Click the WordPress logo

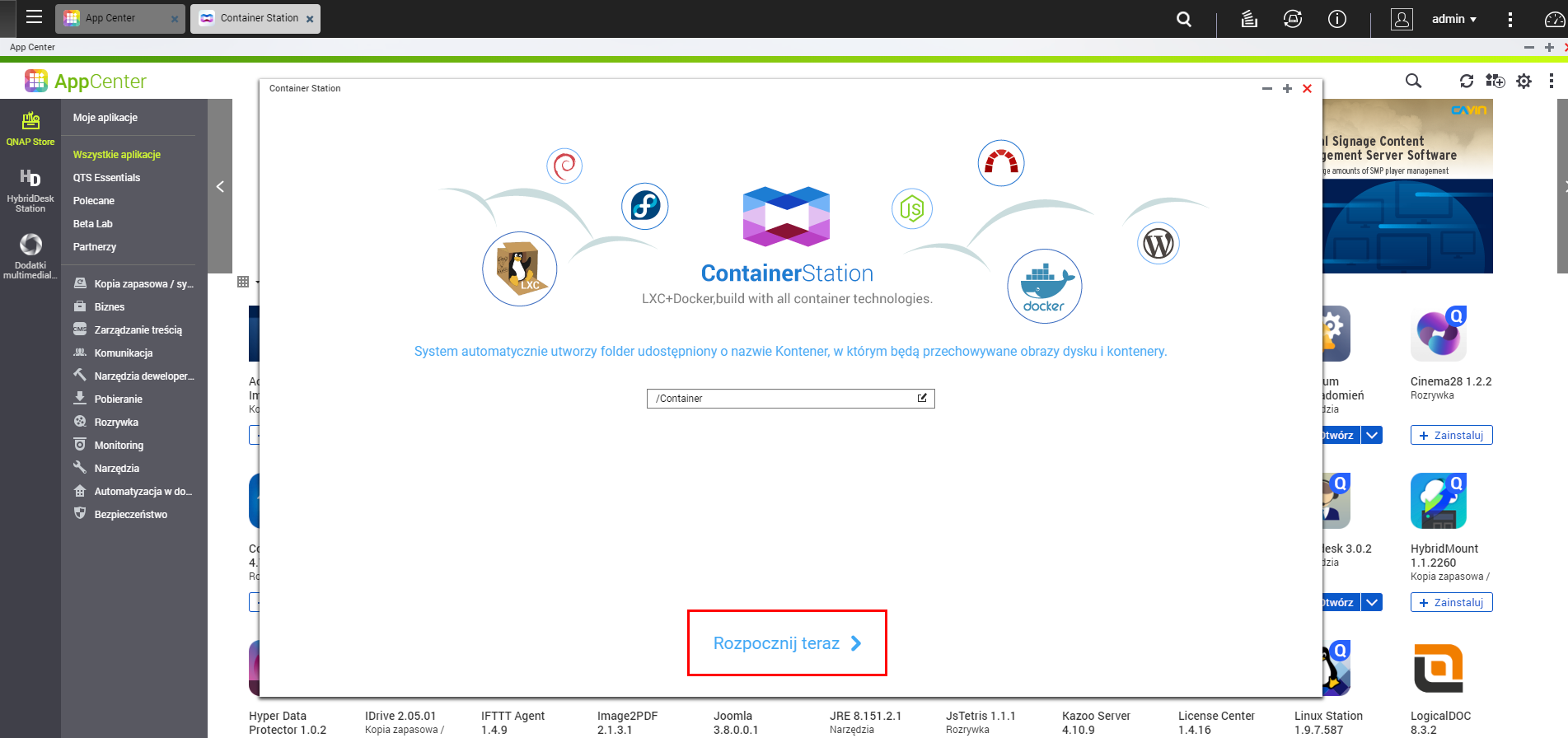click(x=1158, y=243)
